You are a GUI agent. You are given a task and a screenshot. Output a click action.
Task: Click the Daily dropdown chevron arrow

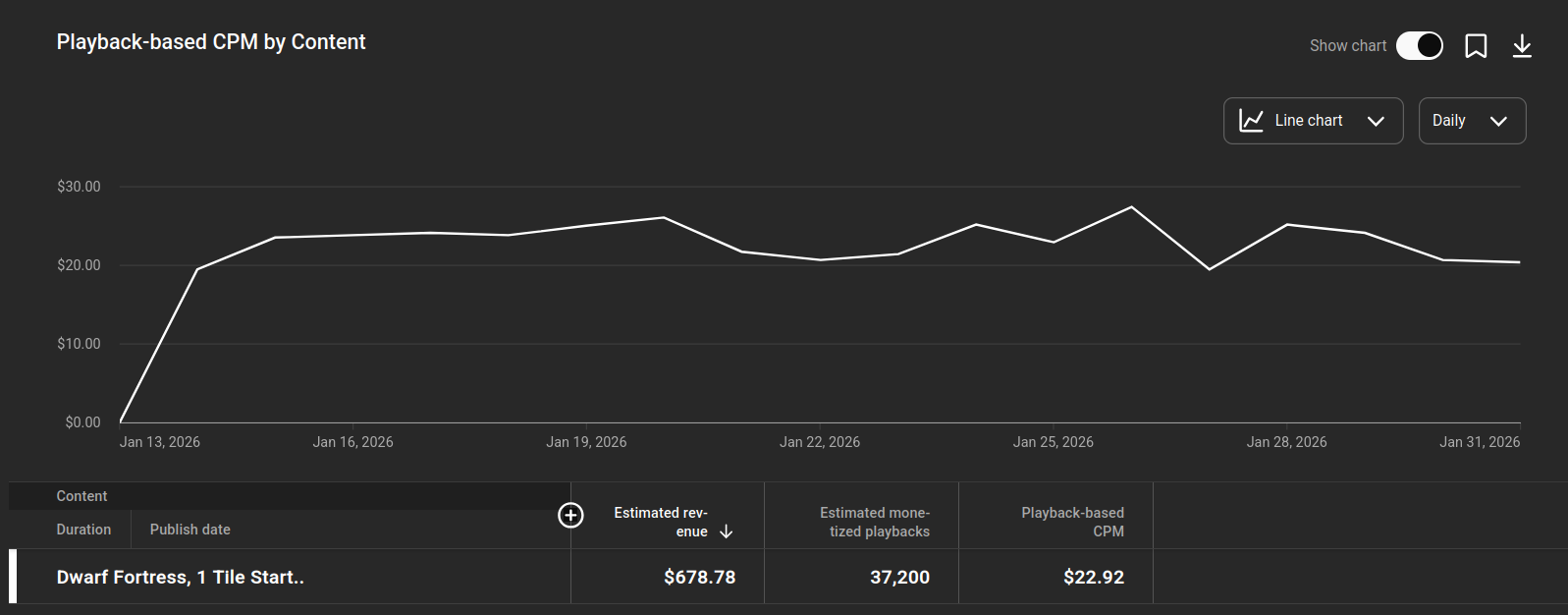click(1498, 122)
